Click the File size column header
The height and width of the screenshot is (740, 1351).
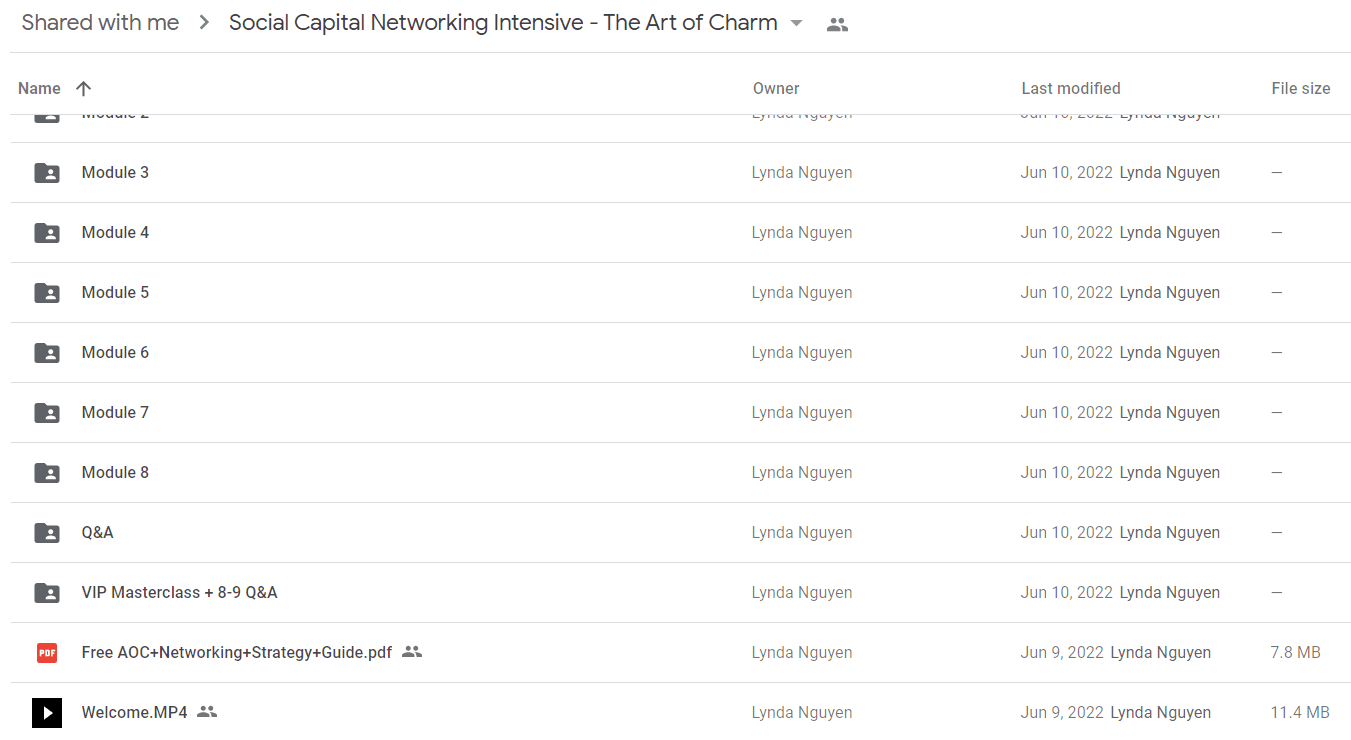tap(1301, 88)
